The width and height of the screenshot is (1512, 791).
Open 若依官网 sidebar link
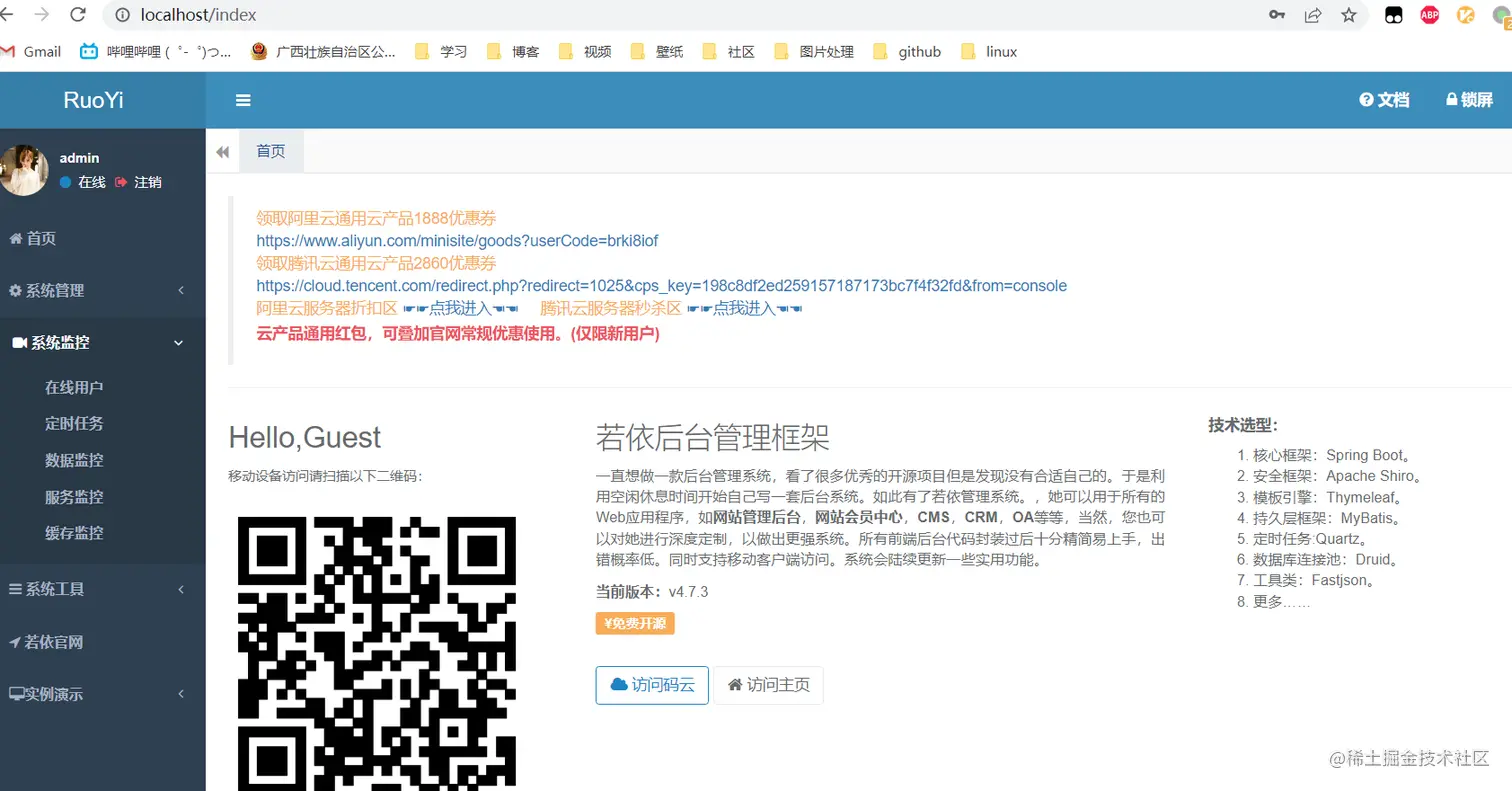pyautogui.click(x=103, y=642)
